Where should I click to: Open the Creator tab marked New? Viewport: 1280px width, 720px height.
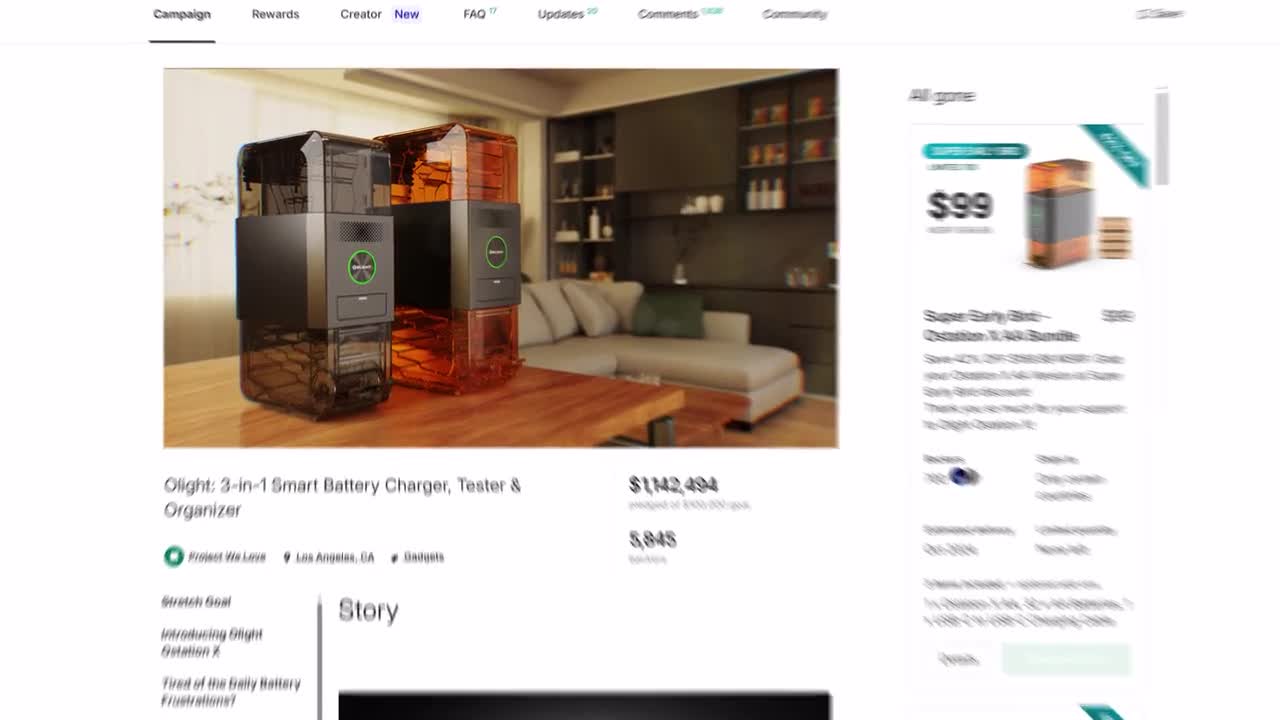[380, 14]
